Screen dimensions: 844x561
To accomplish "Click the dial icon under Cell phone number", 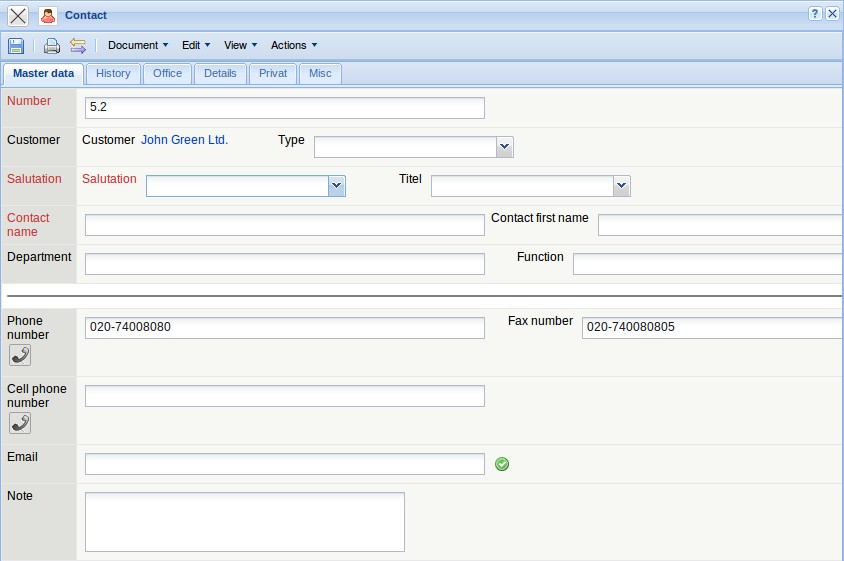I will click(19, 423).
